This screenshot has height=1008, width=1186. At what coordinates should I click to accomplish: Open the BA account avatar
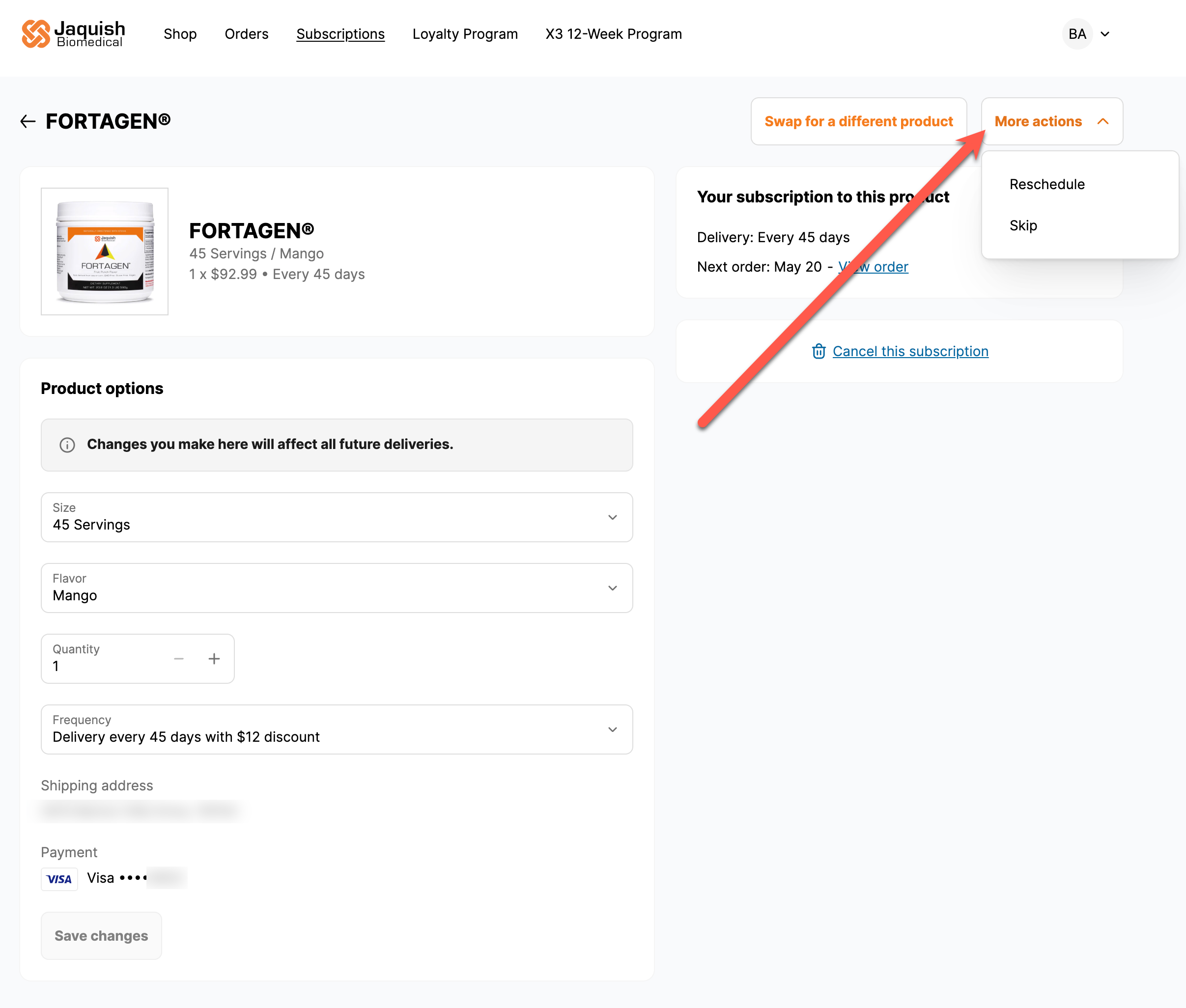(1077, 34)
